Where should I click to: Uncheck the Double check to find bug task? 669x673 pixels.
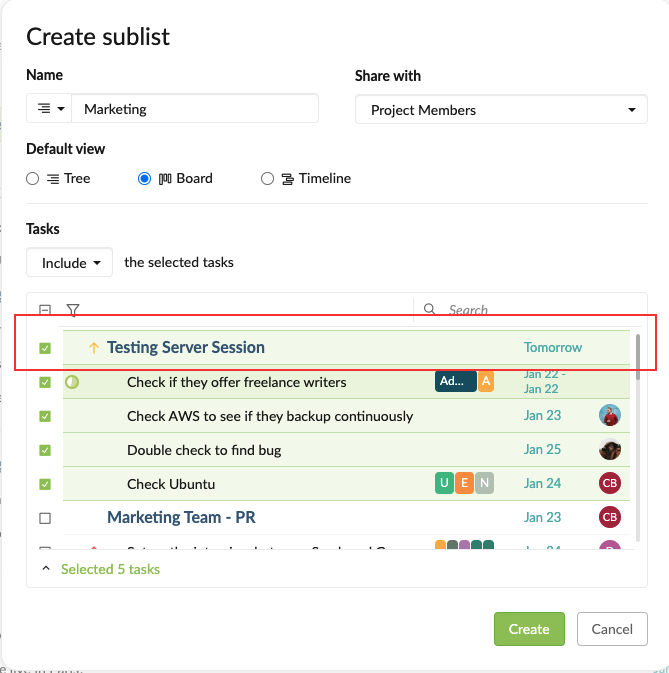click(45, 450)
